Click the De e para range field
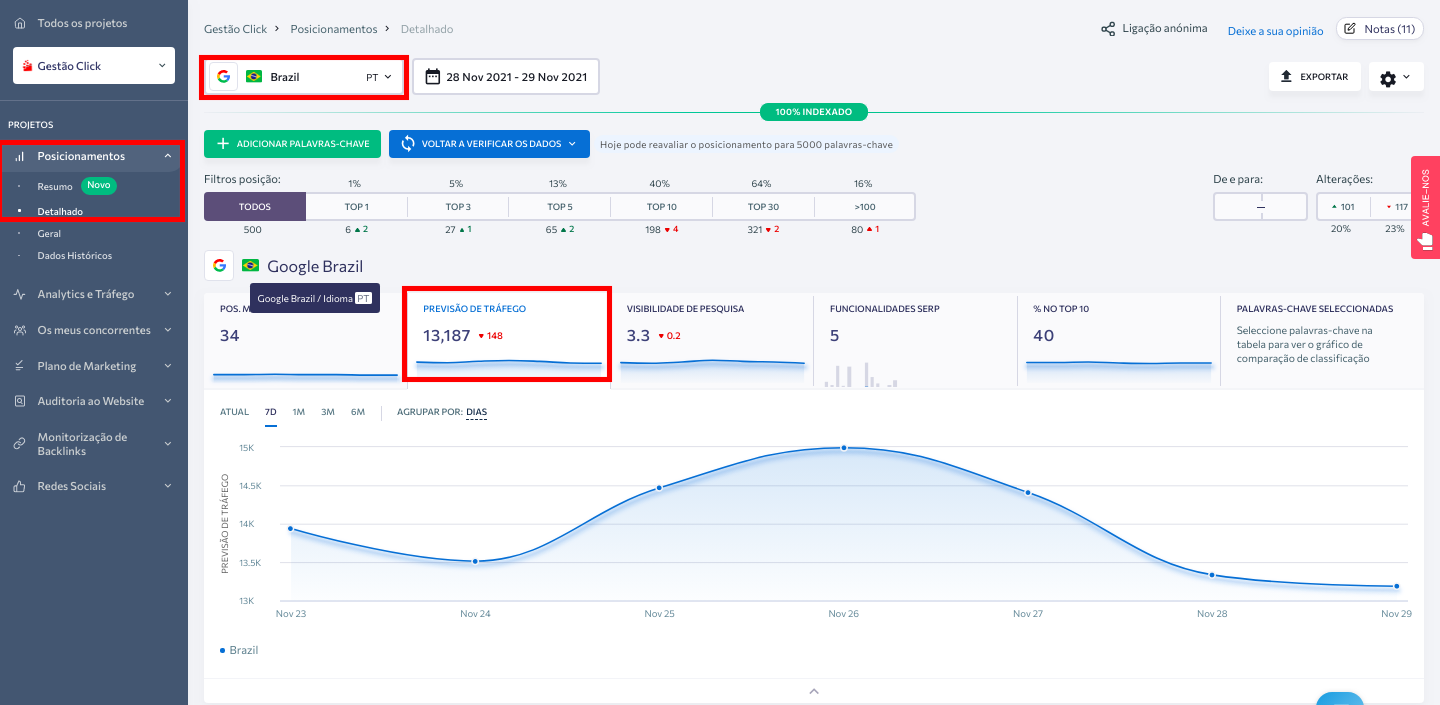1440x705 pixels. [x=1260, y=207]
